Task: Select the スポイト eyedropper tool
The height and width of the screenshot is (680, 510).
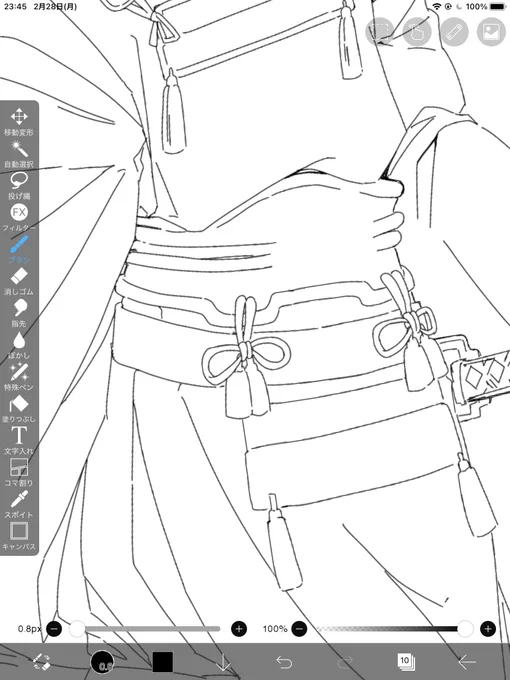Action: (x=19, y=504)
